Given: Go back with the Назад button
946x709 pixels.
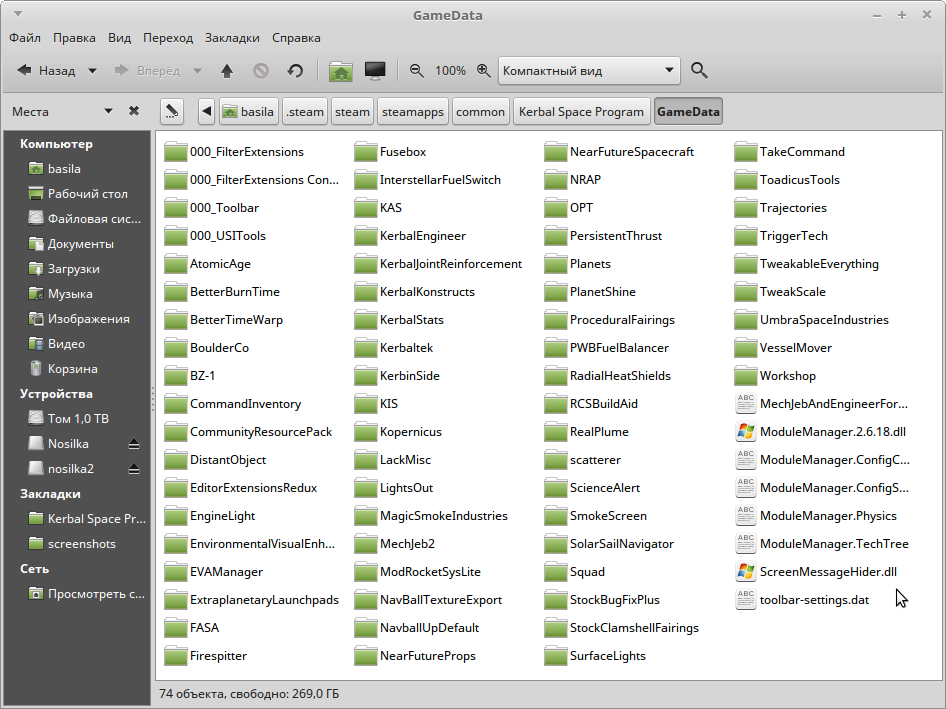Looking at the screenshot, I should (x=46, y=71).
